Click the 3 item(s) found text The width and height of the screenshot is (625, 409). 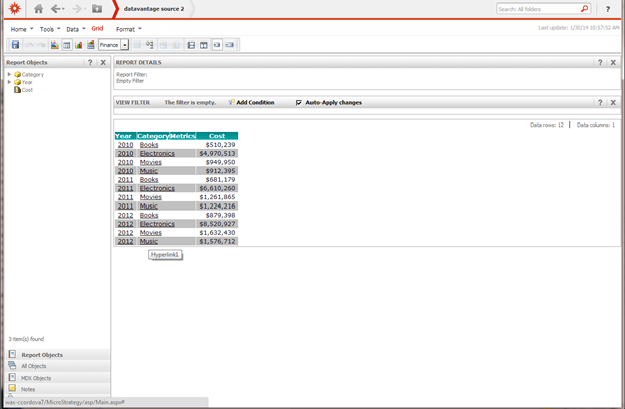pyautogui.click(x=26, y=339)
